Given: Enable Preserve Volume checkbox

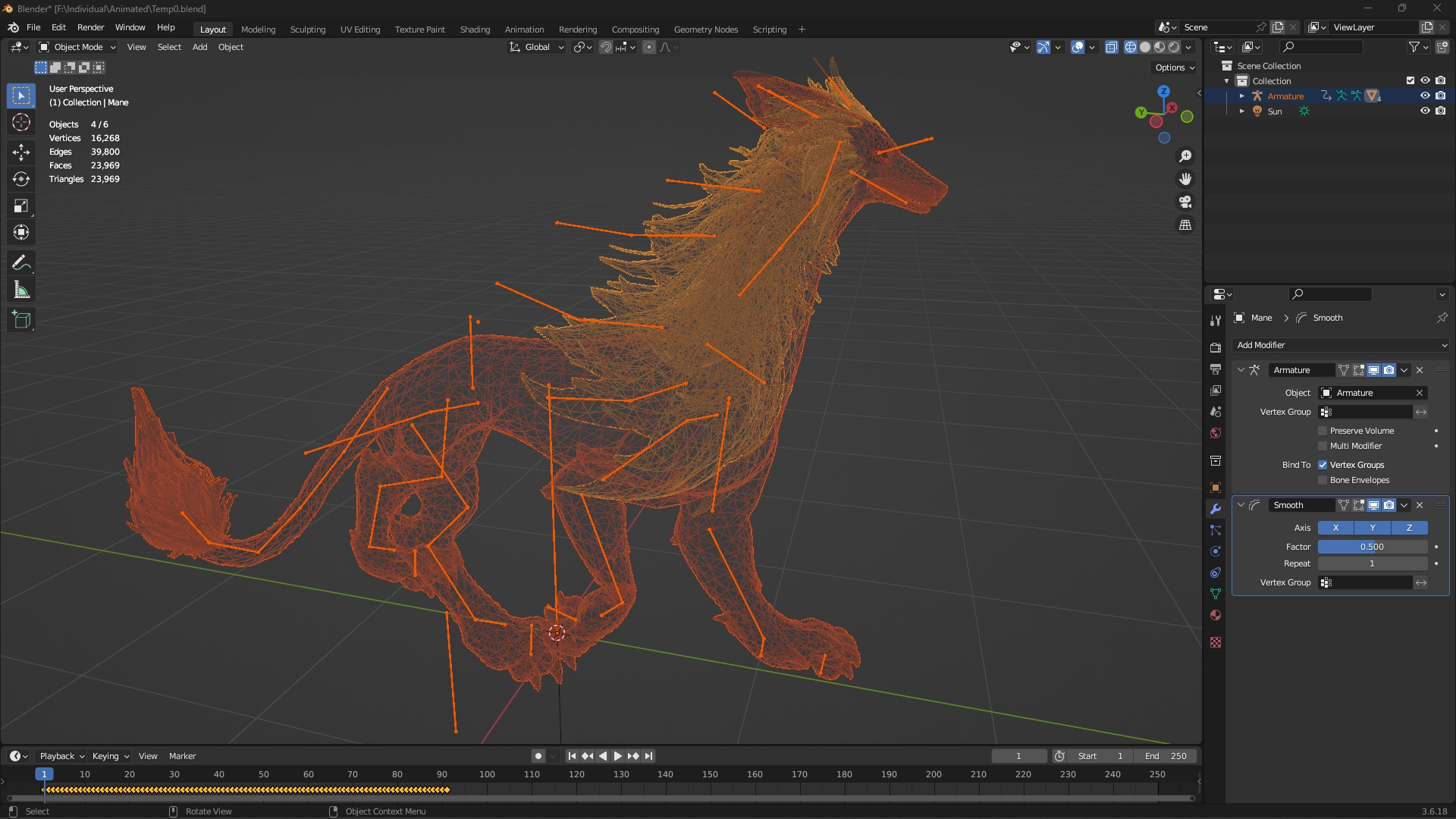Looking at the screenshot, I should point(1323,431).
